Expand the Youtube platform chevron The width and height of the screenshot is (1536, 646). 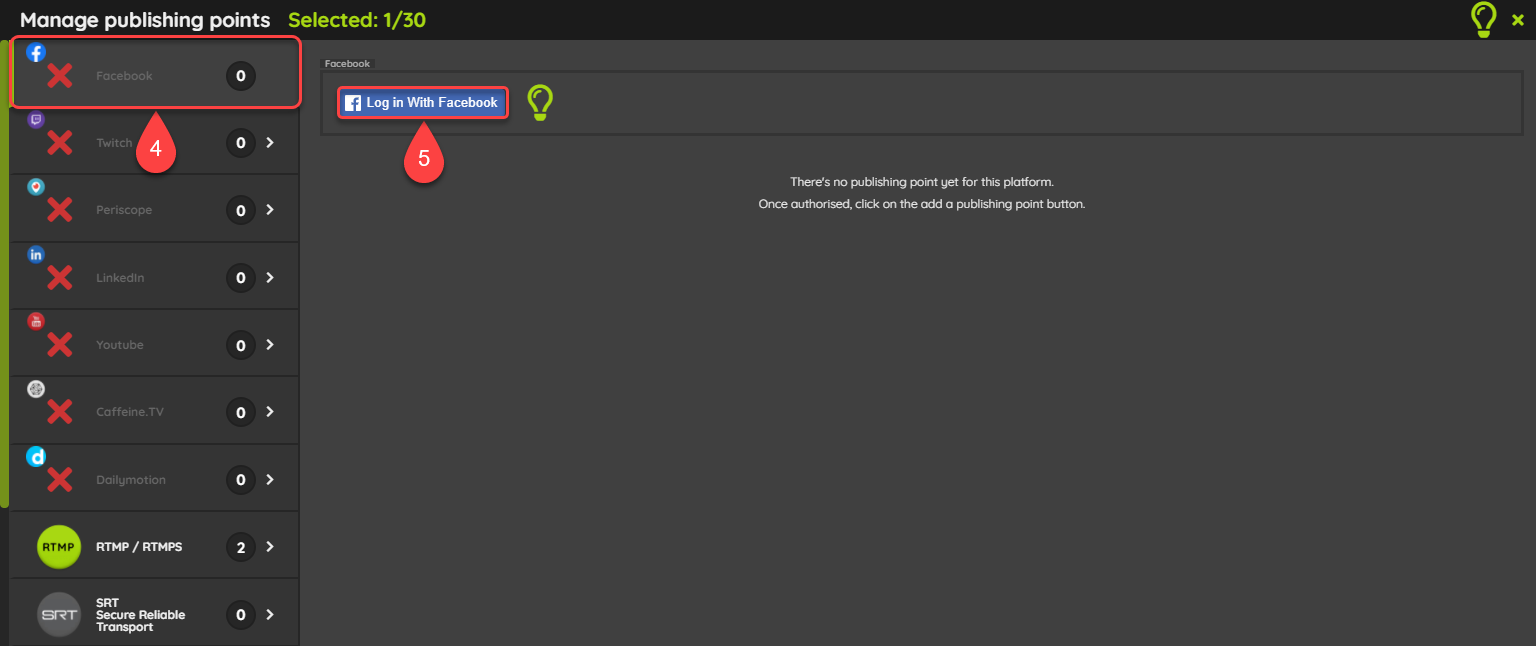pyautogui.click(x=269, y=345)
